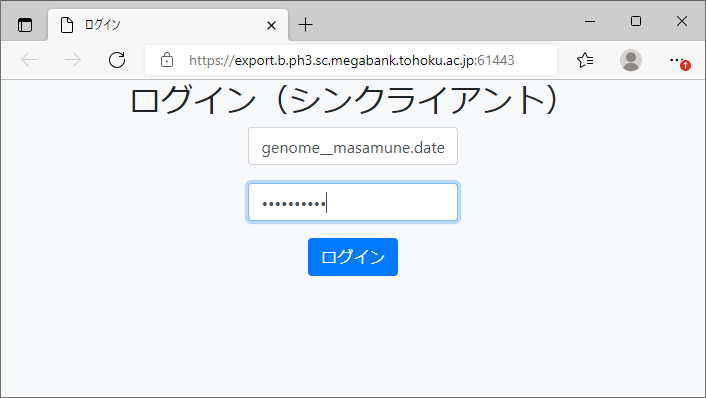Viewport: 706px width, 398px height.
Task: Close the ログイン tab
Action: coord(271,25)
